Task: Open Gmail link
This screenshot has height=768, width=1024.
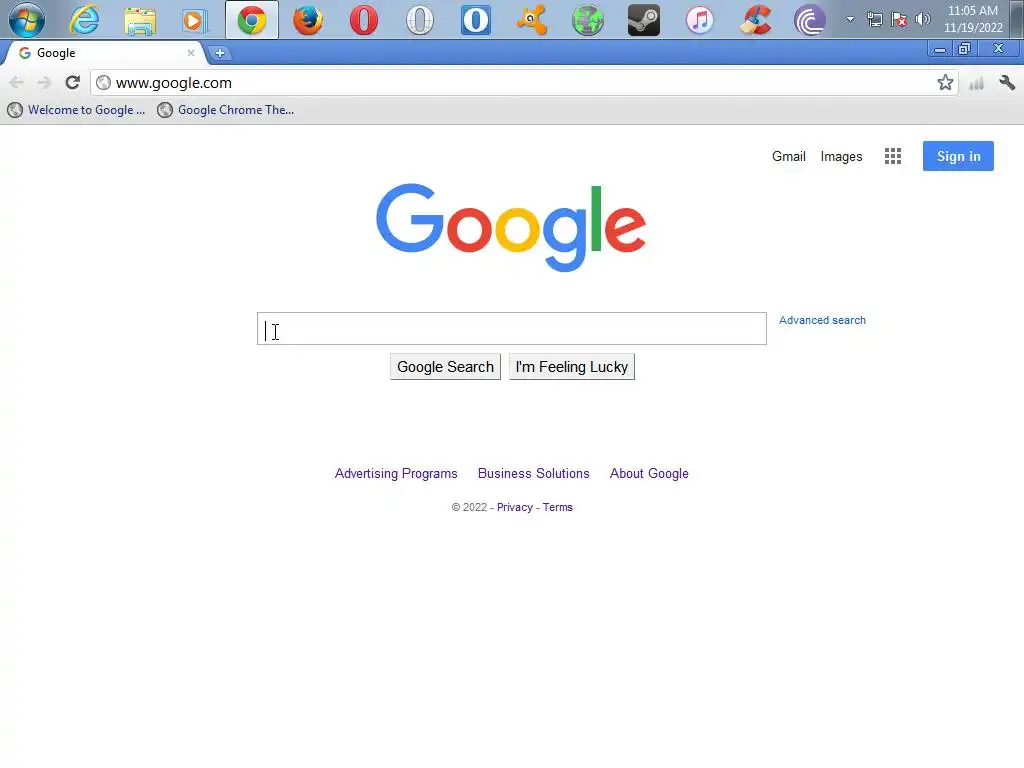Action: (789, 157)
